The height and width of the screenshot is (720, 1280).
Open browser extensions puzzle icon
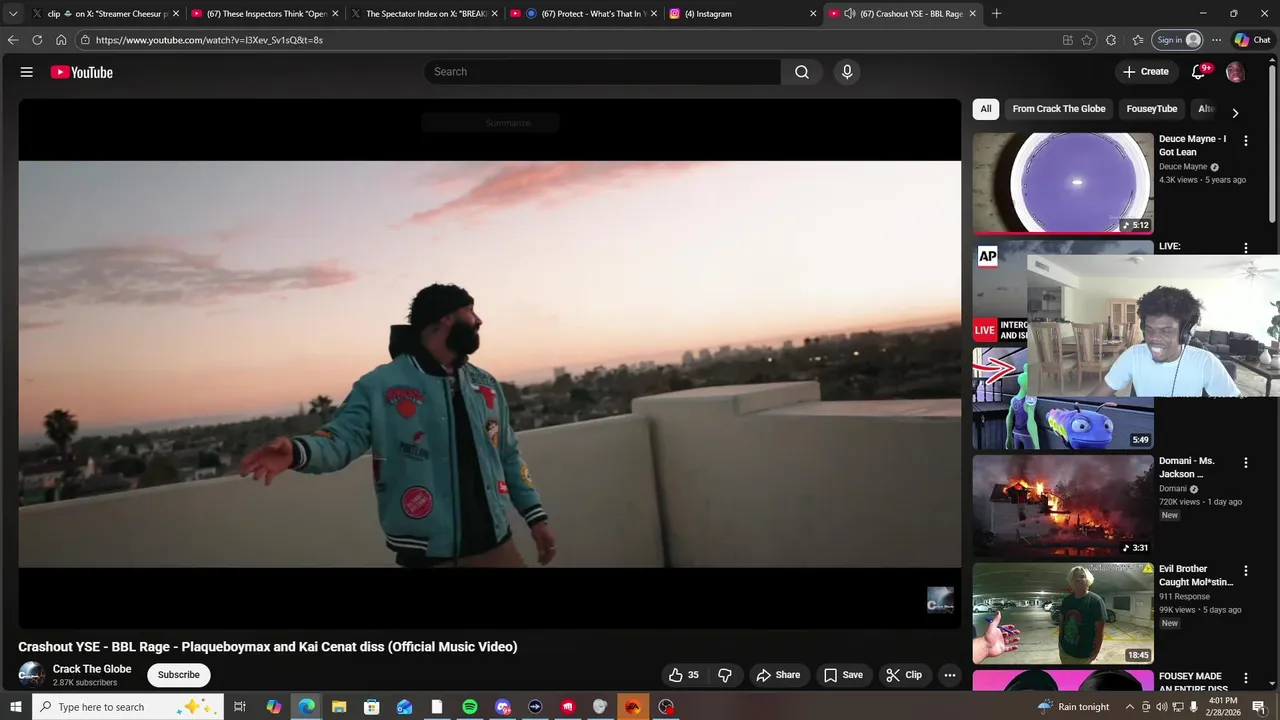point(1111,40)
